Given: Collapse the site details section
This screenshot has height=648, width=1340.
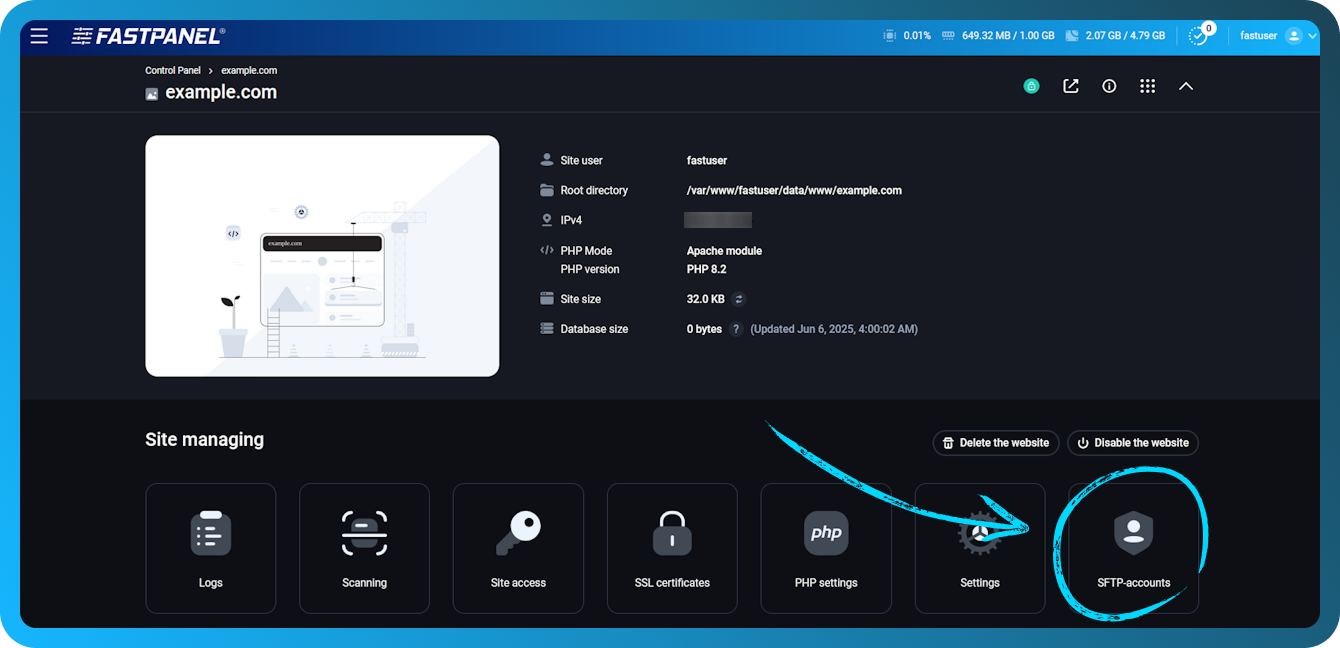Looking at the screenshot, I should click(1186, 86).
